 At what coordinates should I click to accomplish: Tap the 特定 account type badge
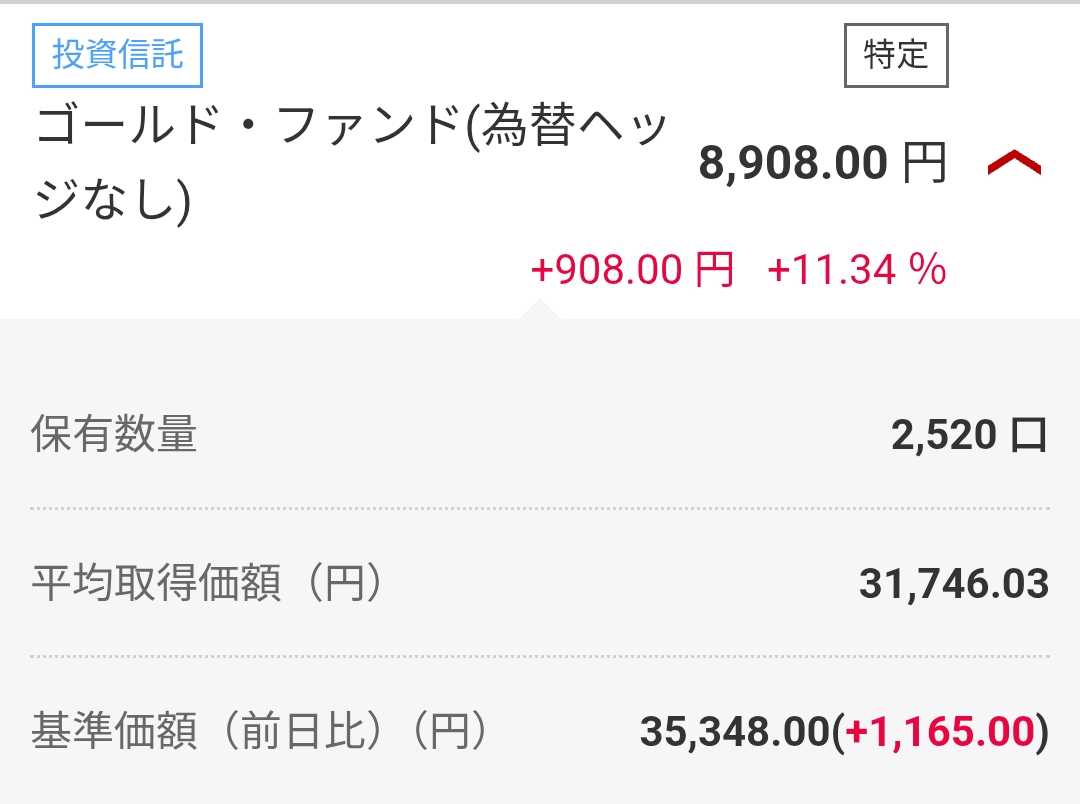click(896, 55)
